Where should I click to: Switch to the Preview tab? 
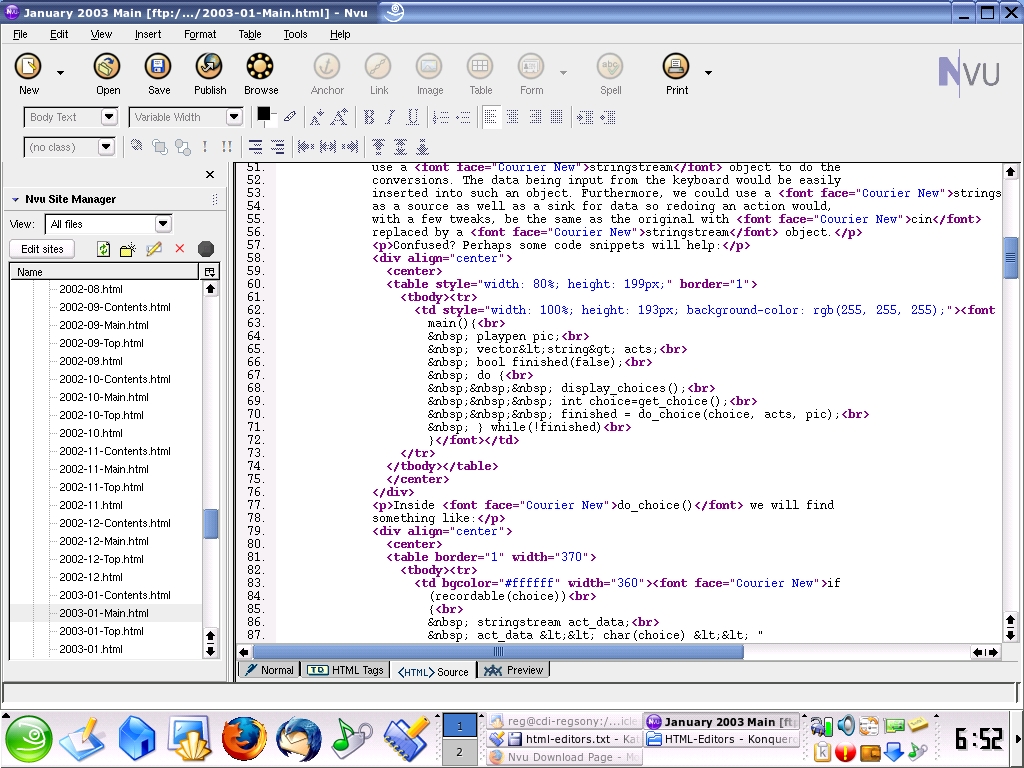[514, 670]
